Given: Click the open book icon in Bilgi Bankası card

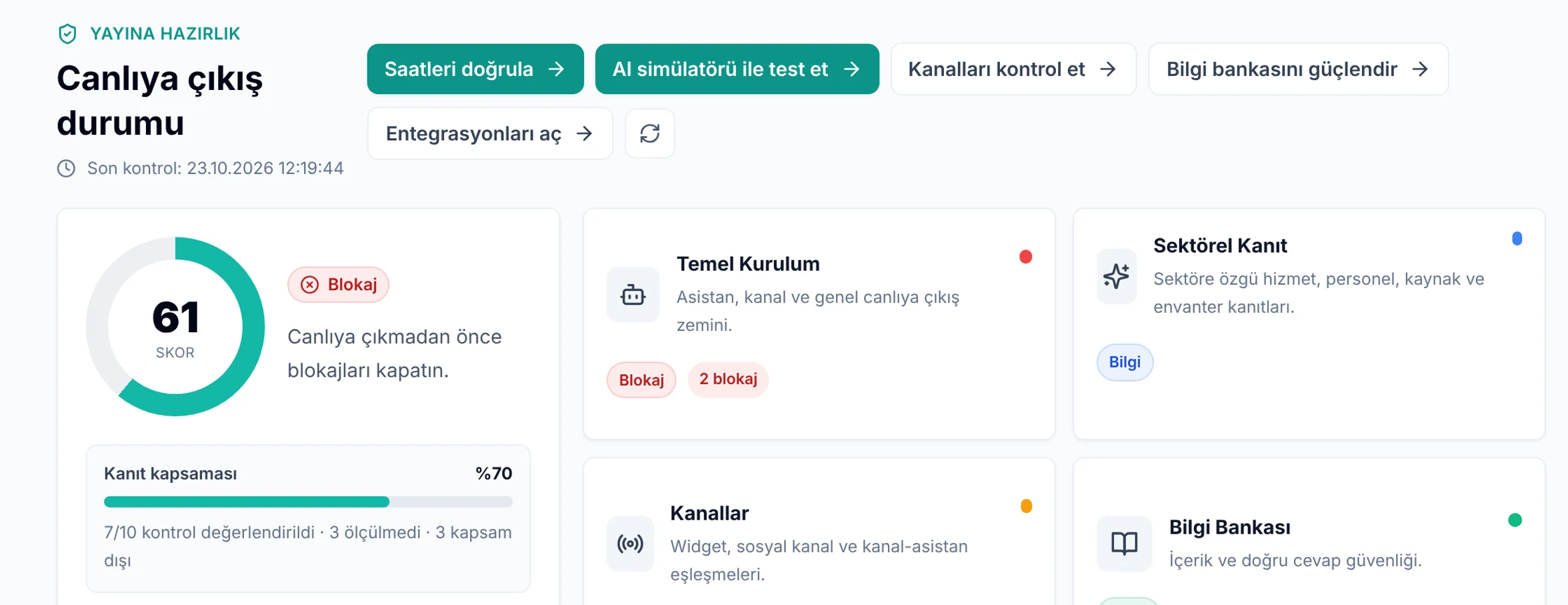Looking at the screenshot, I should (x=1124, y=544).
